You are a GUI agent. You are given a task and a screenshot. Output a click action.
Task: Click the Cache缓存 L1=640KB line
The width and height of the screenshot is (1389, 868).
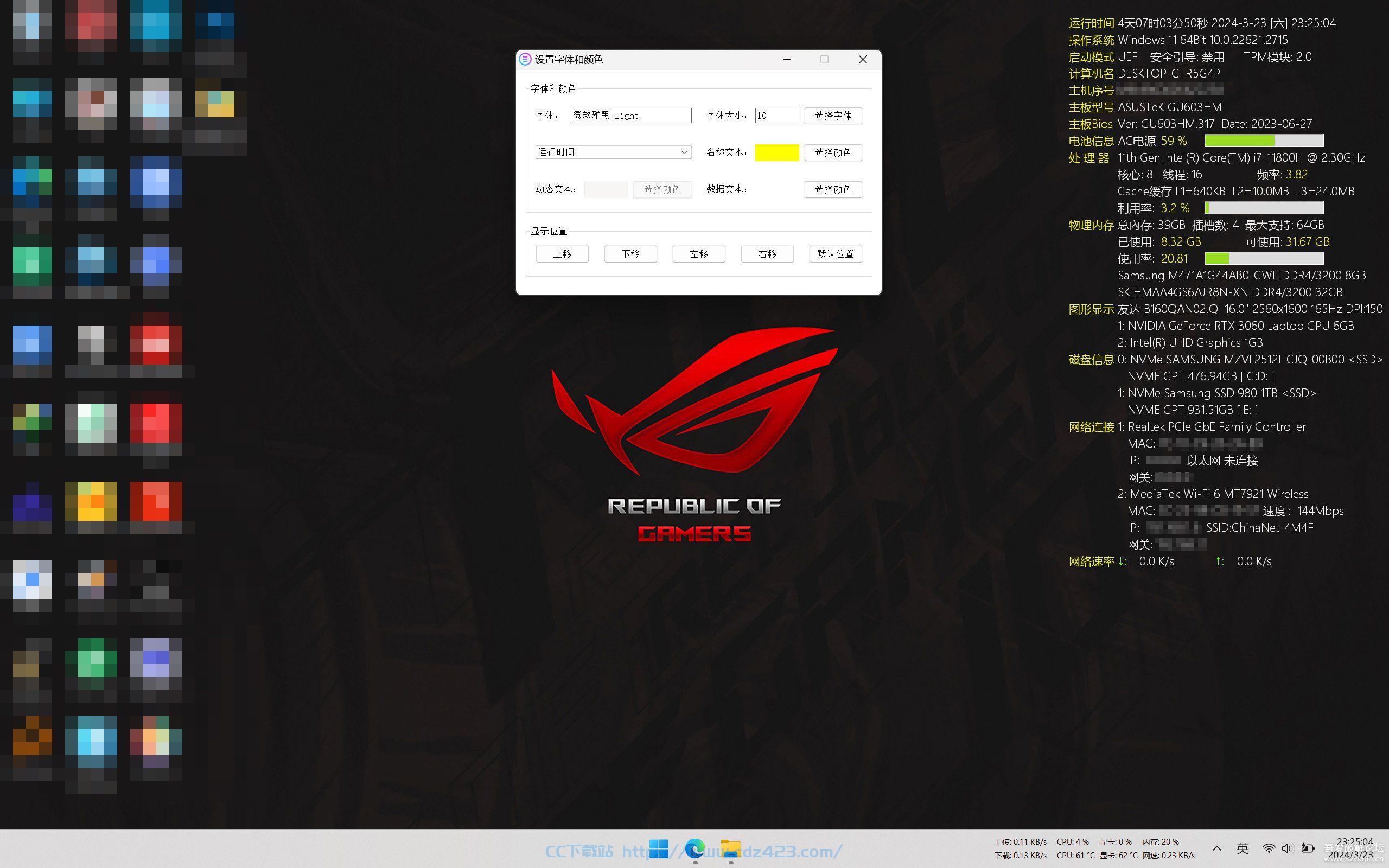[1236, 191]
